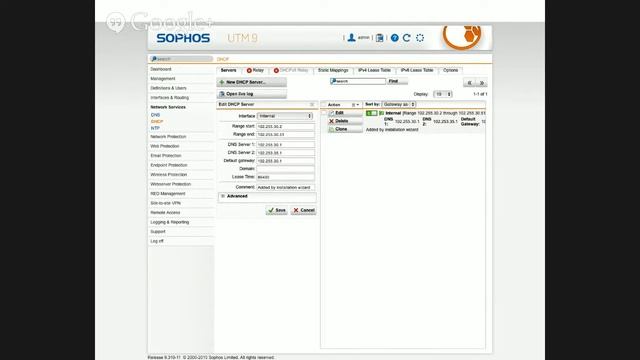Switch to the Servers tab
Screen dimensions: 640x360
tap(229, 70)
